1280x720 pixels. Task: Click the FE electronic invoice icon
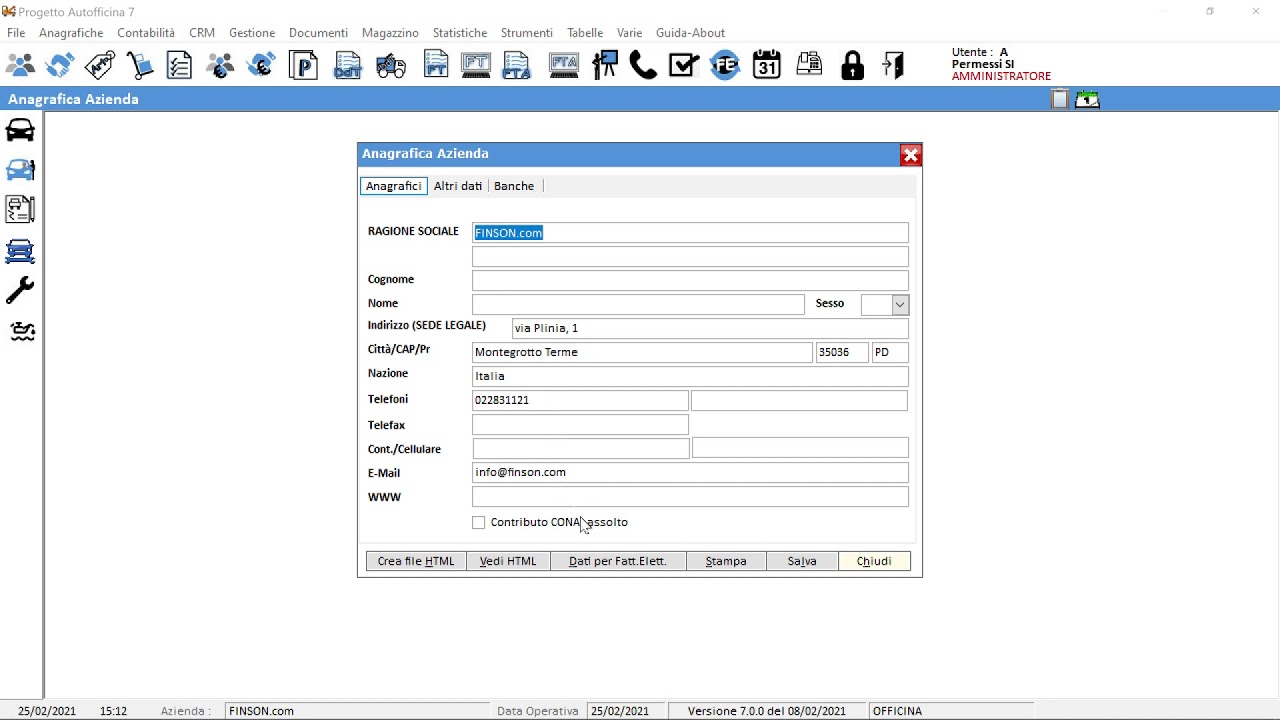click(x=725, y=66)
